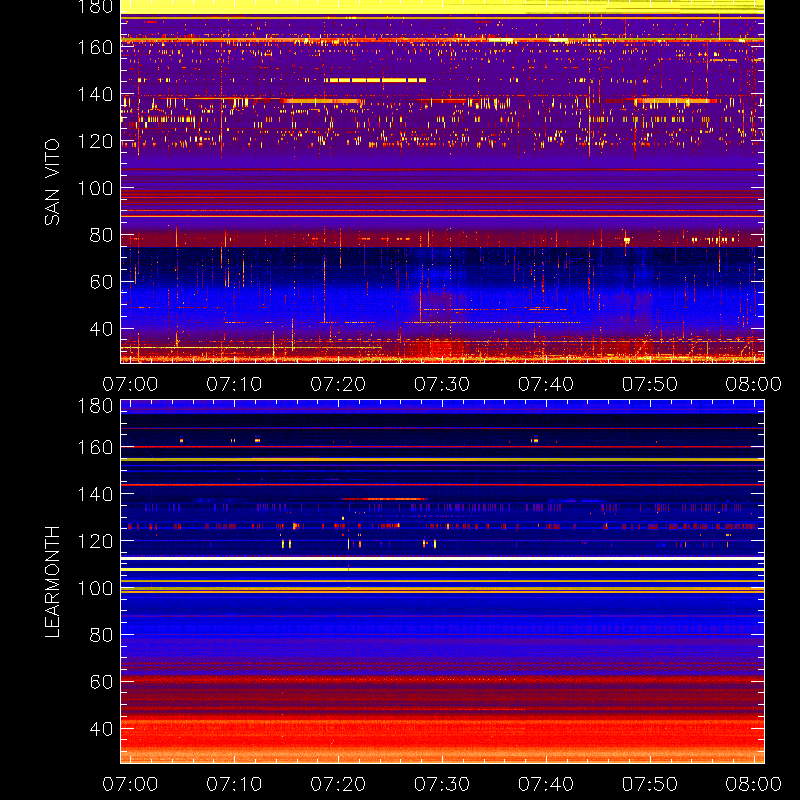Click the 07:30 time label under Learmonth plot
800x800 pixels.
pos(442,784)
